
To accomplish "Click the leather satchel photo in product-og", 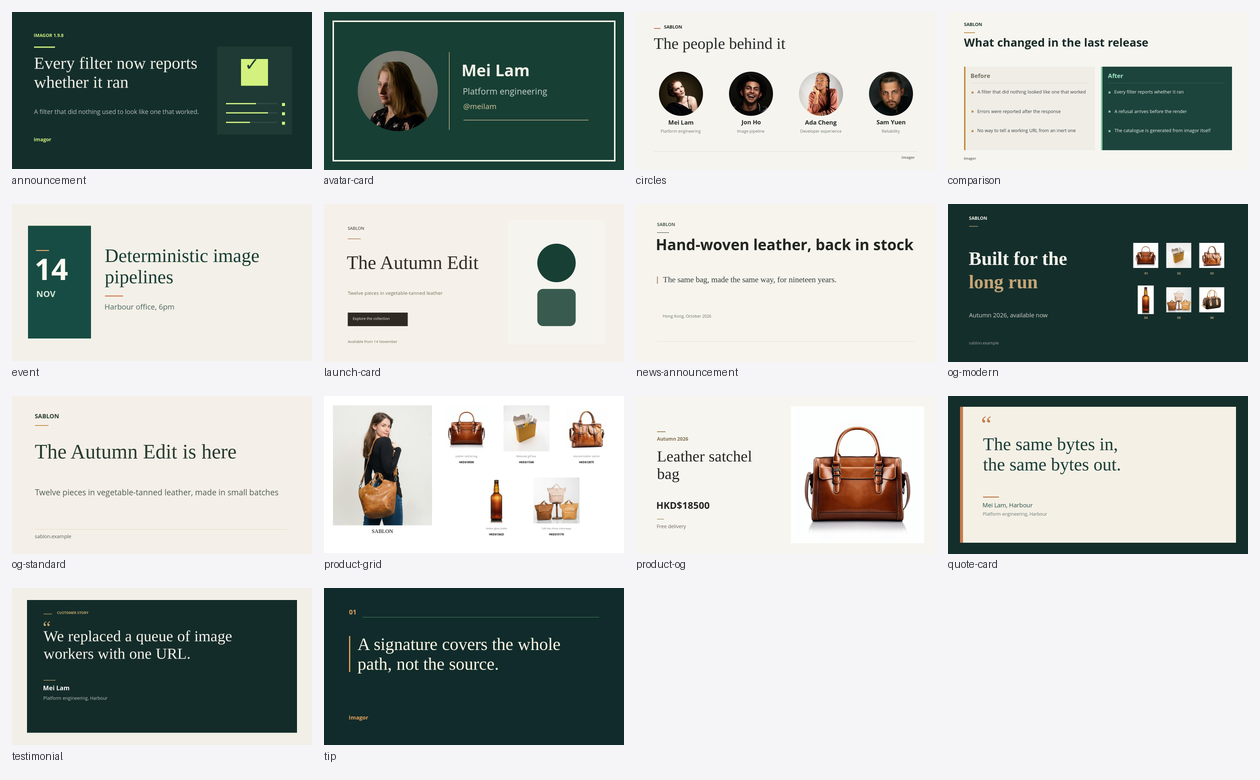I will pos(857,474).
